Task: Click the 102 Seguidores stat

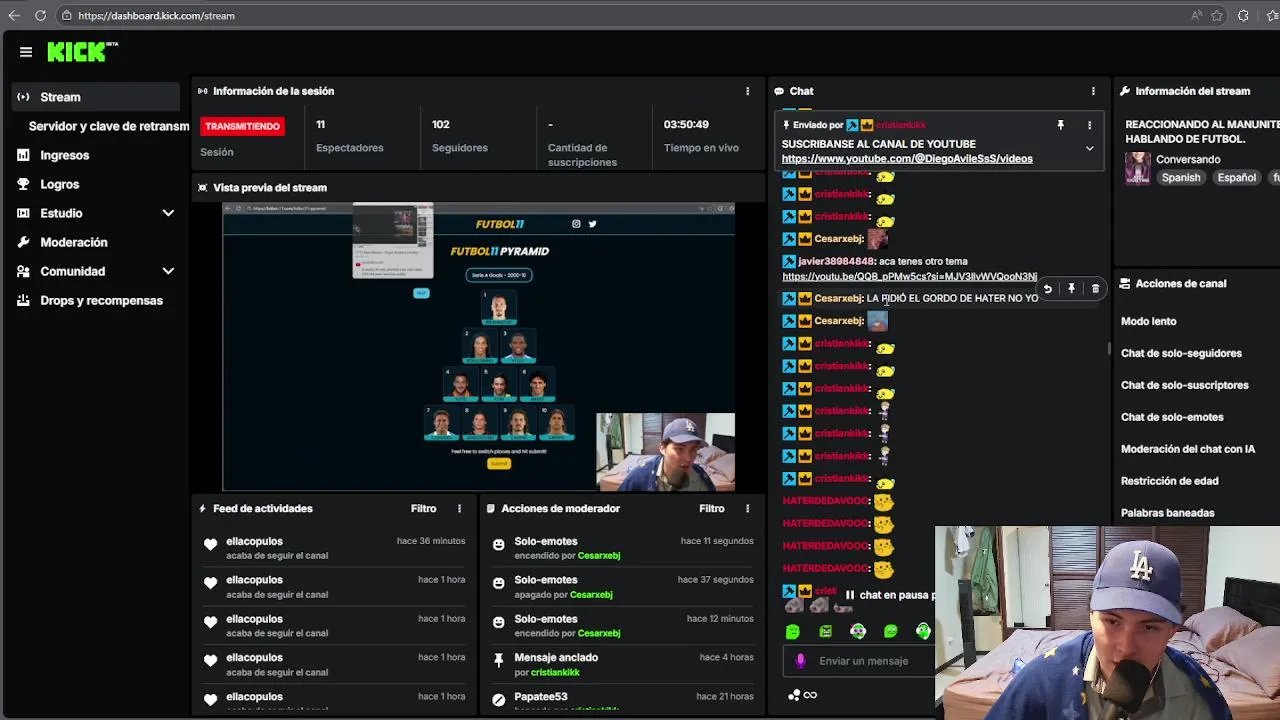Action: click(460, 136)
